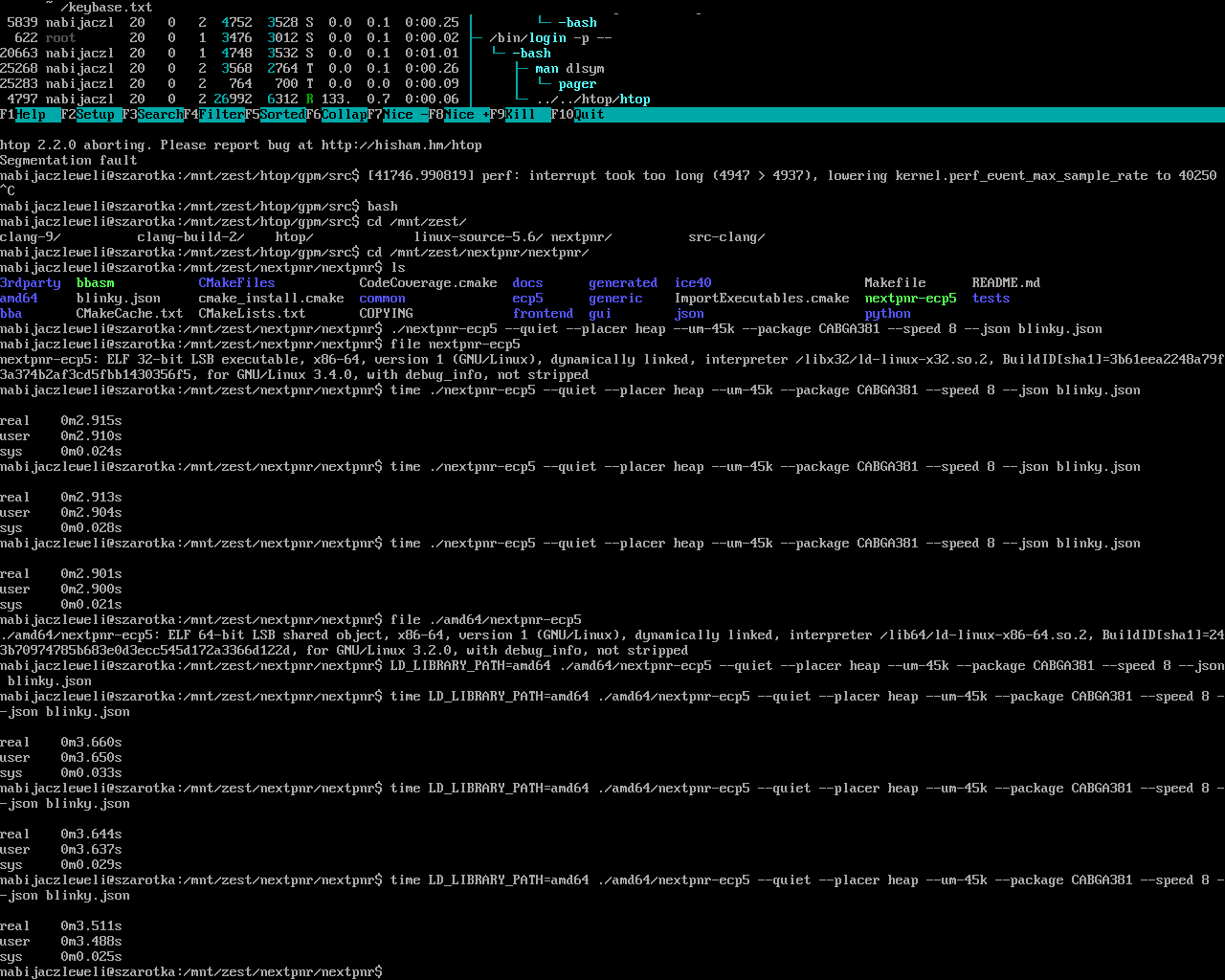Image resolution: width=1225 pixels, height=980 pixels.
Task: Select -bash node beneath /bin/login
Action: pyautogui.click(x=531, y=54)
